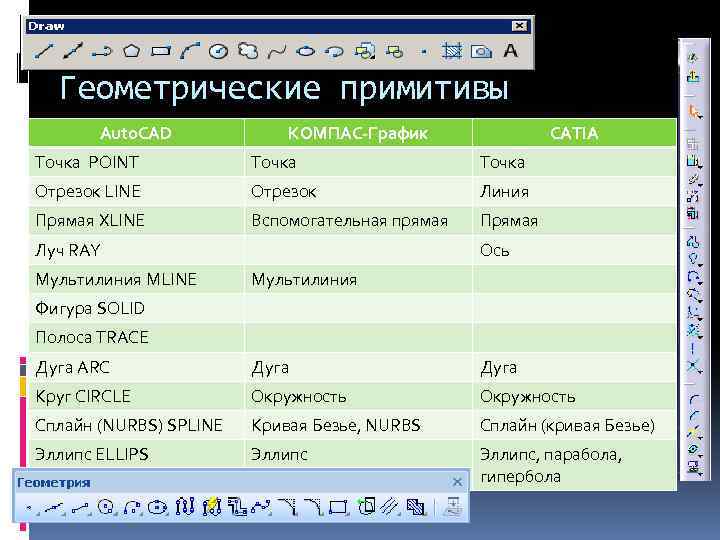Click the AutoCAD column header

pos(136,133)
